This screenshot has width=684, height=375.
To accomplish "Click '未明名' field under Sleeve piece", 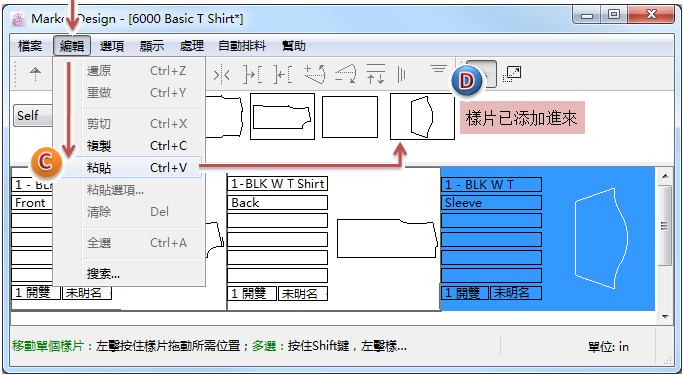I will click(x=516, y=293).
